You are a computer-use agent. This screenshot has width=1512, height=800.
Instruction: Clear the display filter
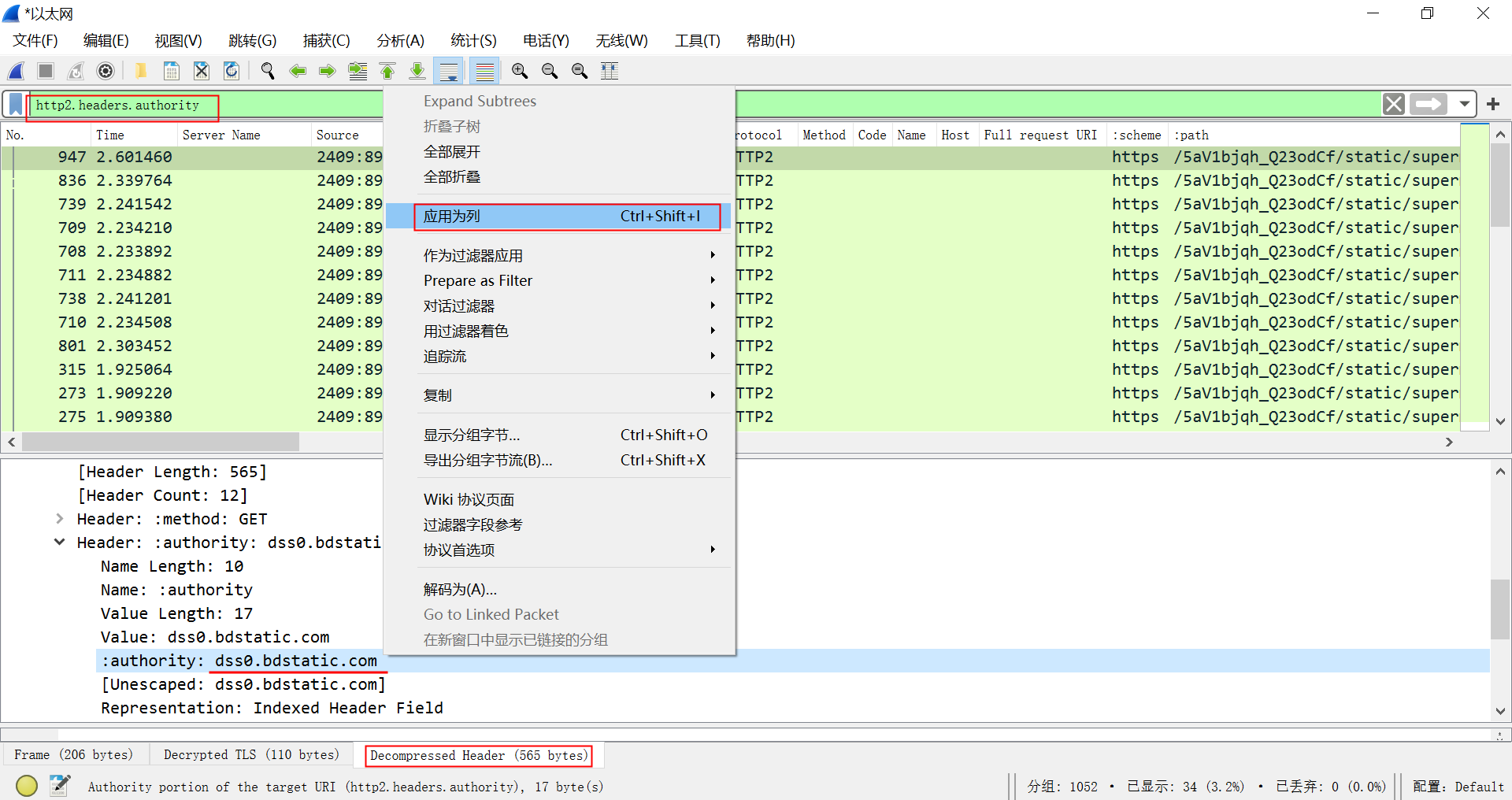coord(1394,104)
